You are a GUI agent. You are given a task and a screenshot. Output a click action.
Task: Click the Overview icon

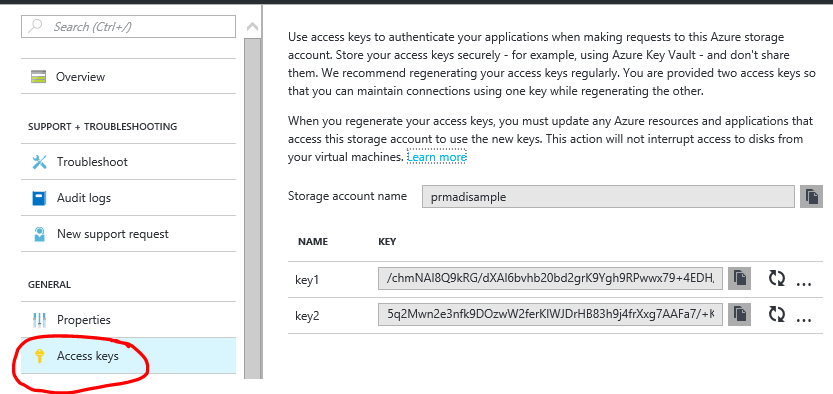pyautogui.click(x=39, y=76)
